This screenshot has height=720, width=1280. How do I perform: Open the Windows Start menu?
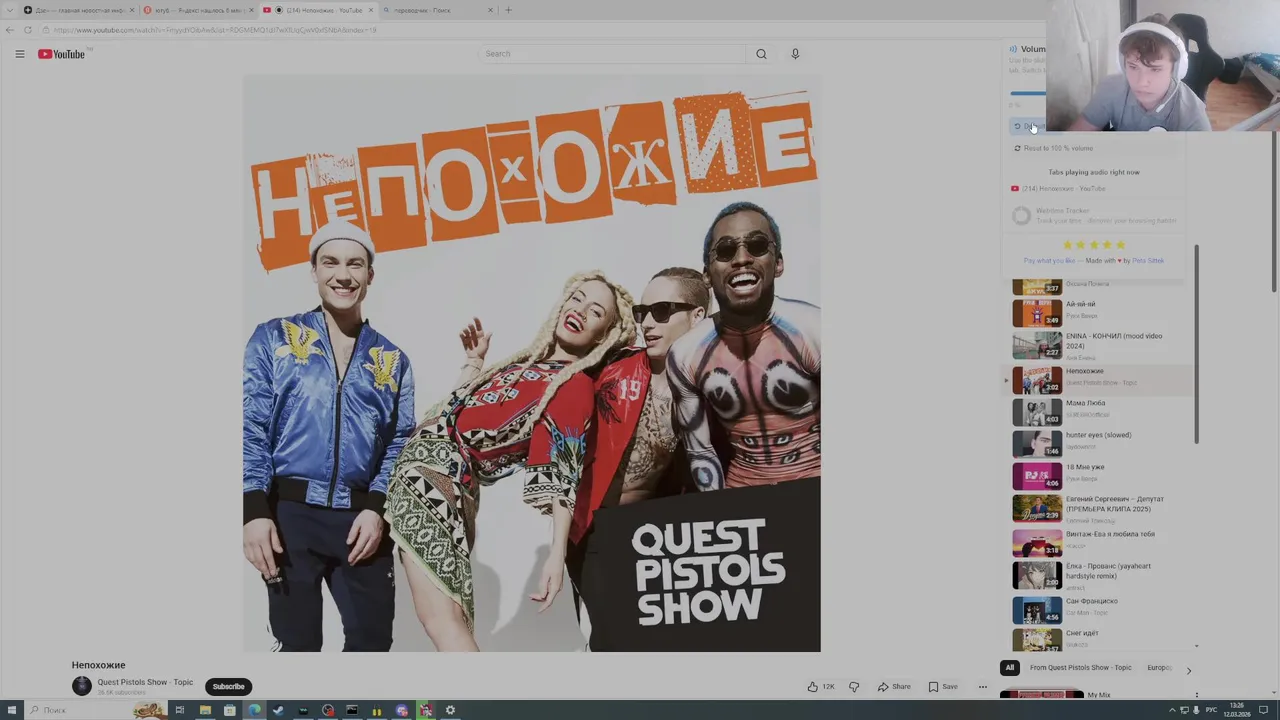click(x=12, y=710)
